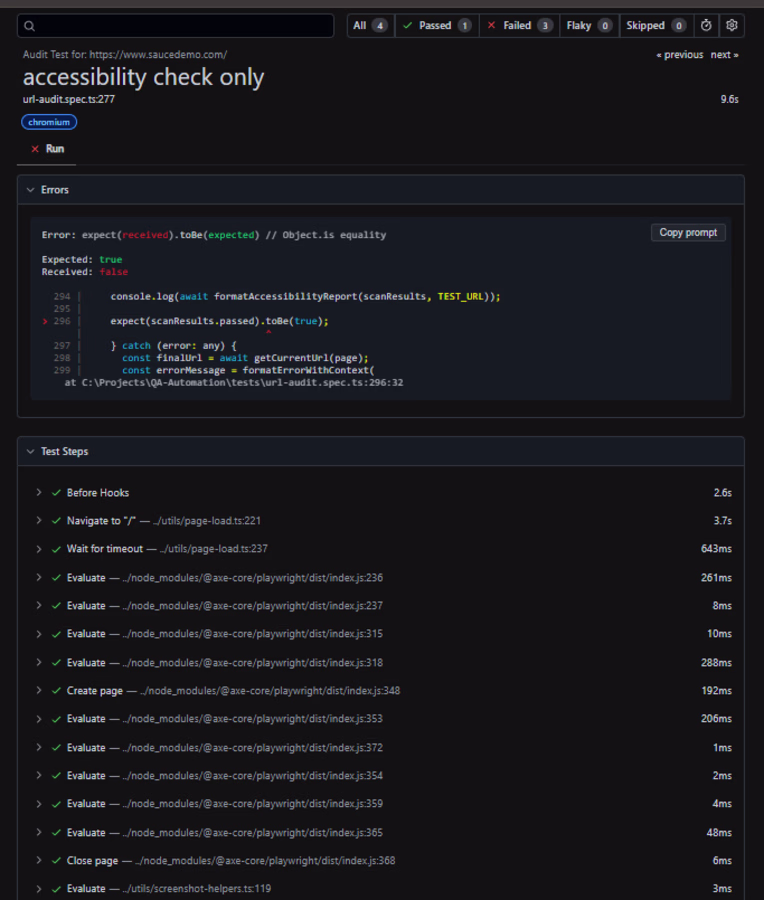Expand the Before Hooks step
This screenshot has width=764, height=900.
[38, 492]
